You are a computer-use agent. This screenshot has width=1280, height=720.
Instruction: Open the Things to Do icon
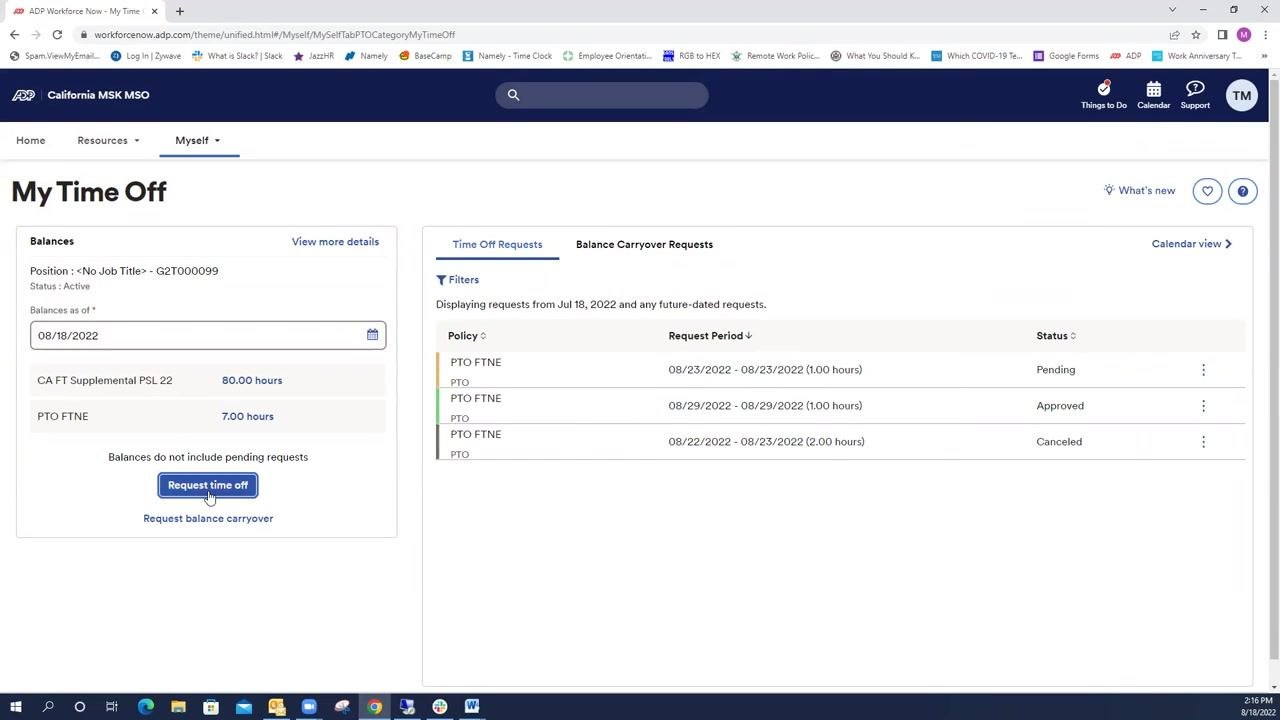1103,95
